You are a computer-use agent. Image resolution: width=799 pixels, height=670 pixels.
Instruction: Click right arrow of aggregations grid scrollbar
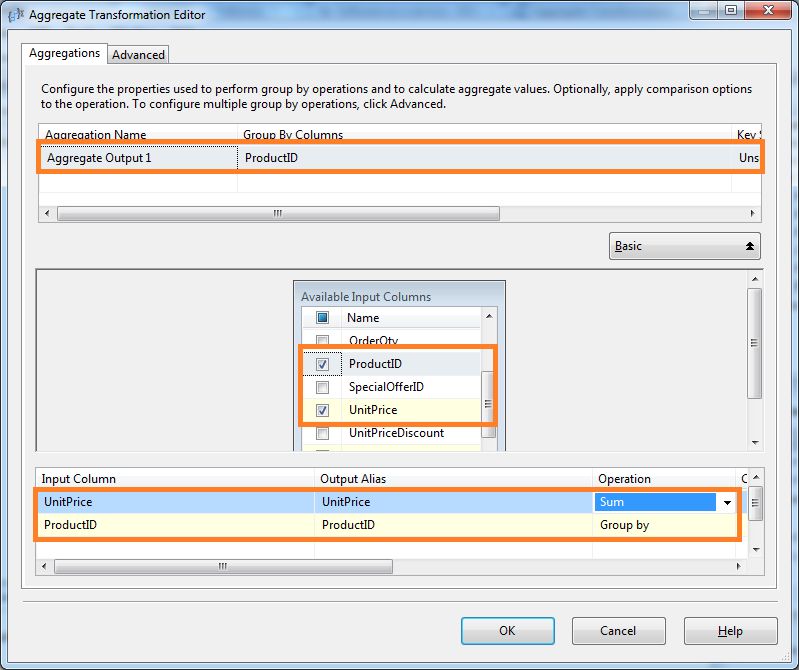click(x=753, y=213)
